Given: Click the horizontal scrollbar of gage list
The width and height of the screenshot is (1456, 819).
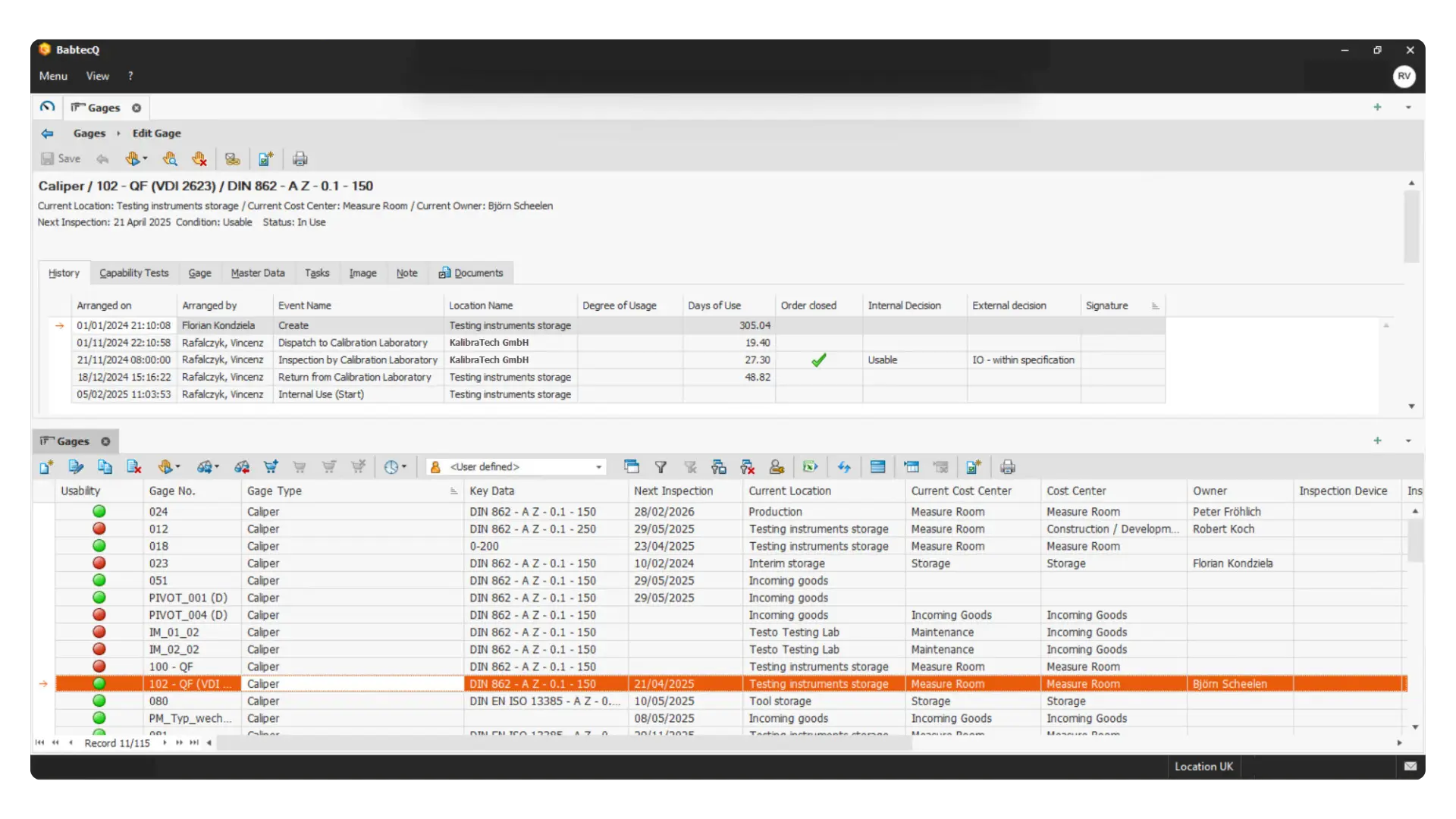Looking at the screenshot, I should [x=565, y=743].
